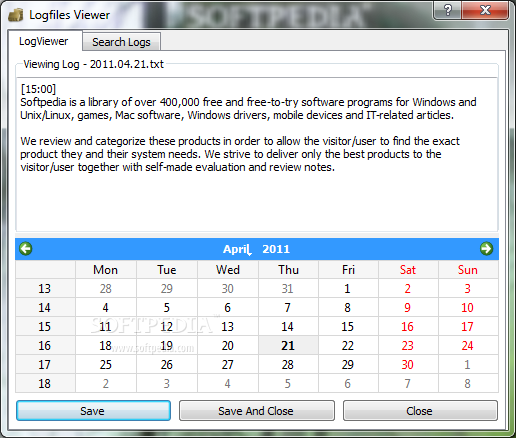This screenshot has width=516, height=438.
Task: Open the April month selector in the calendar header
Action: [x=236, y=249]
